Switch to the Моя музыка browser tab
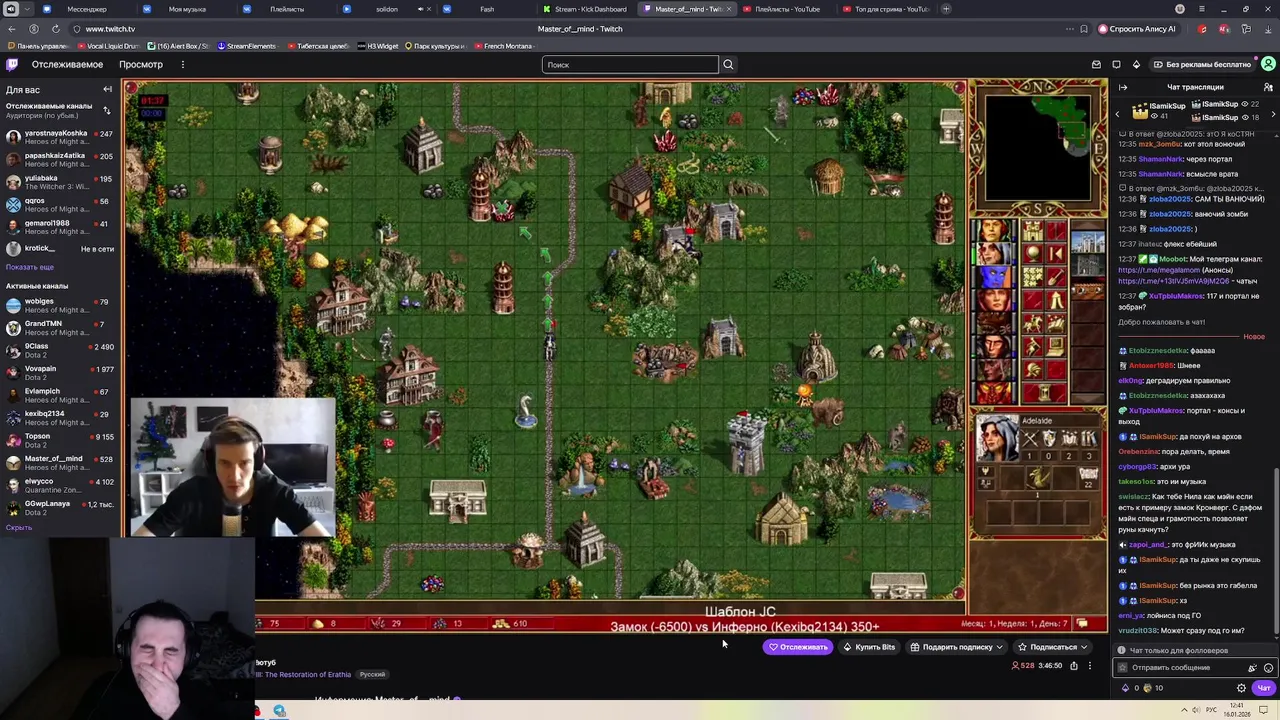The width and height of the screenshot is (1280, 720). click(x=187, y=9)
